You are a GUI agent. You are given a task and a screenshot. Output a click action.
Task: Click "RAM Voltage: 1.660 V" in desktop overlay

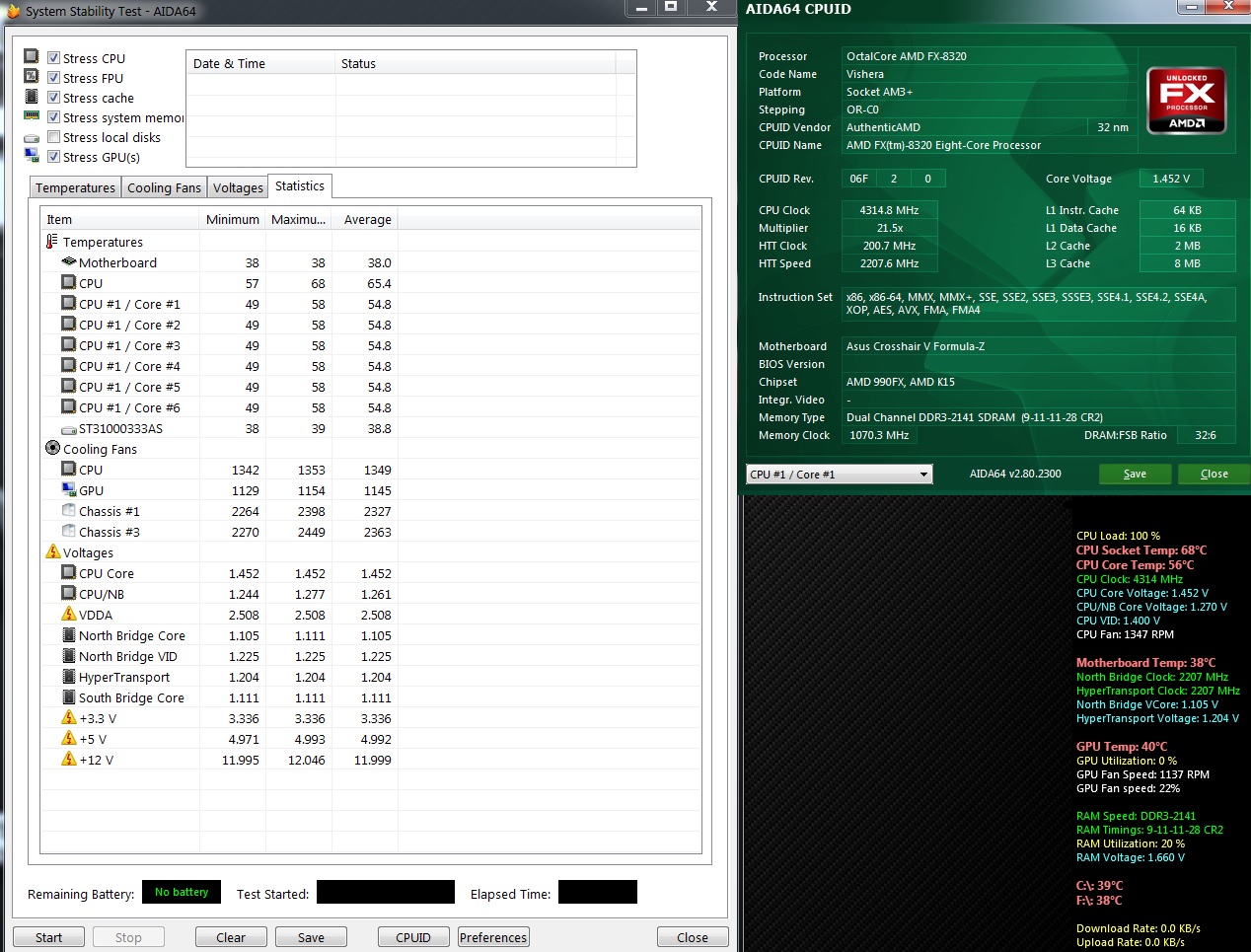pos(1131,857)
